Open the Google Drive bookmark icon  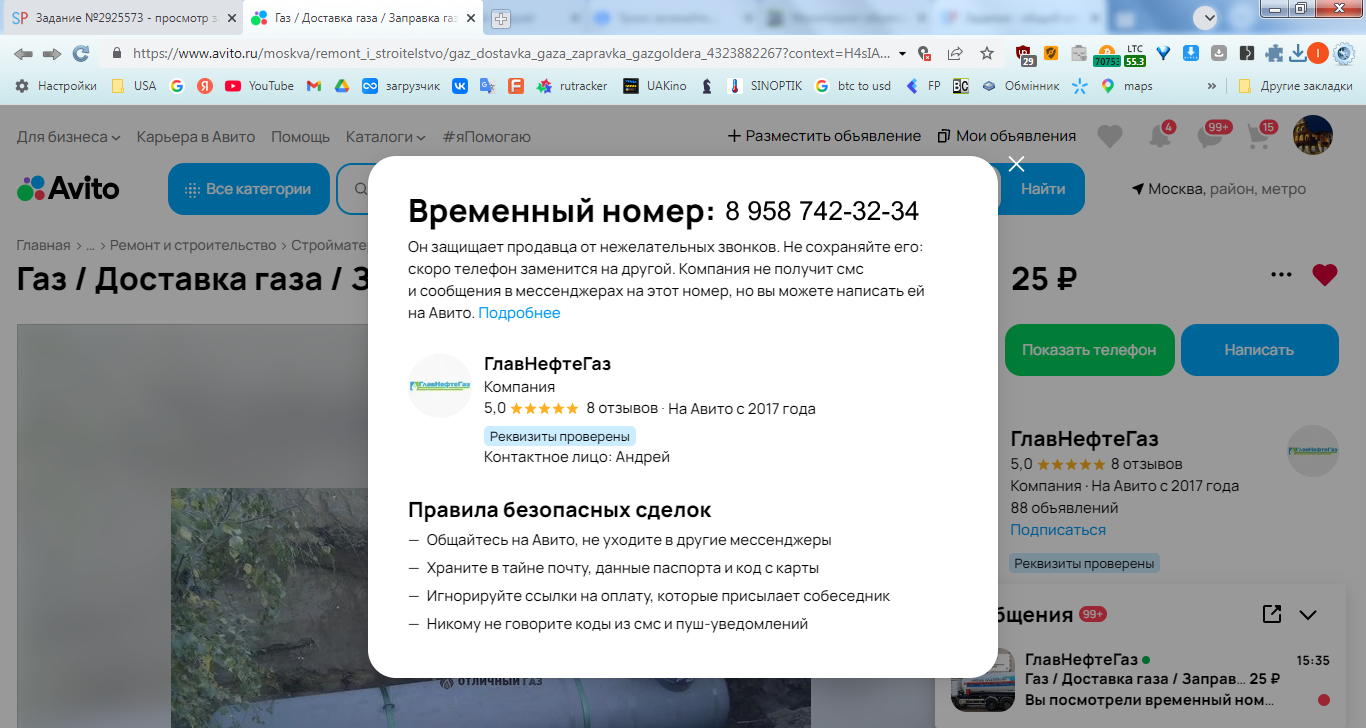coord(341,86)
